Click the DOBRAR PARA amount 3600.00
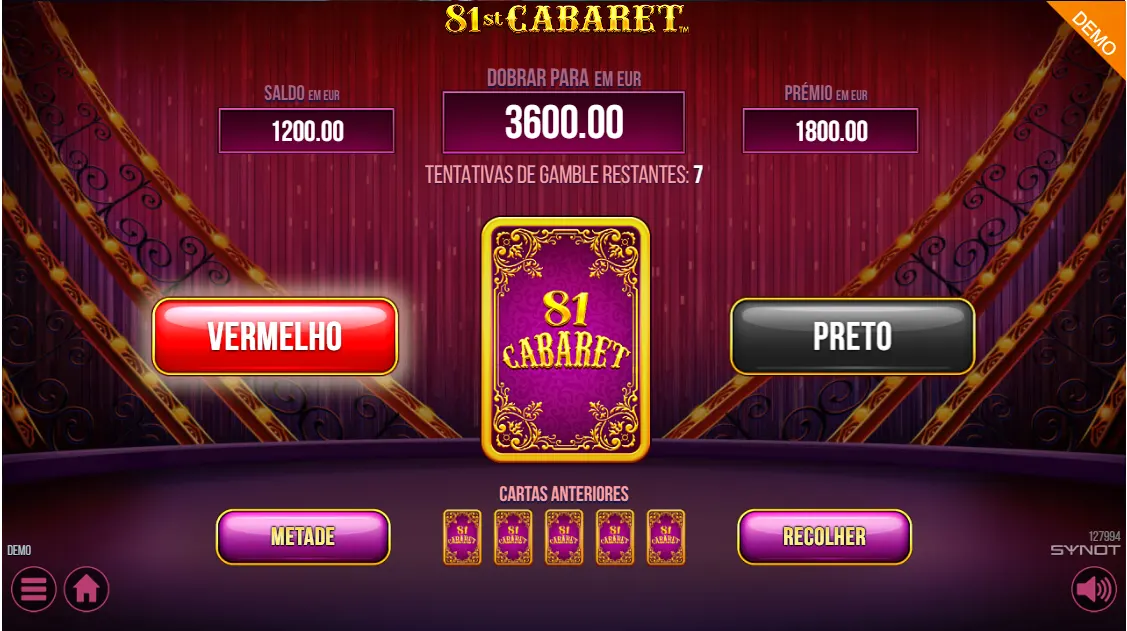This screenshot has width=1127, height=631. click(x=564, y=122)
